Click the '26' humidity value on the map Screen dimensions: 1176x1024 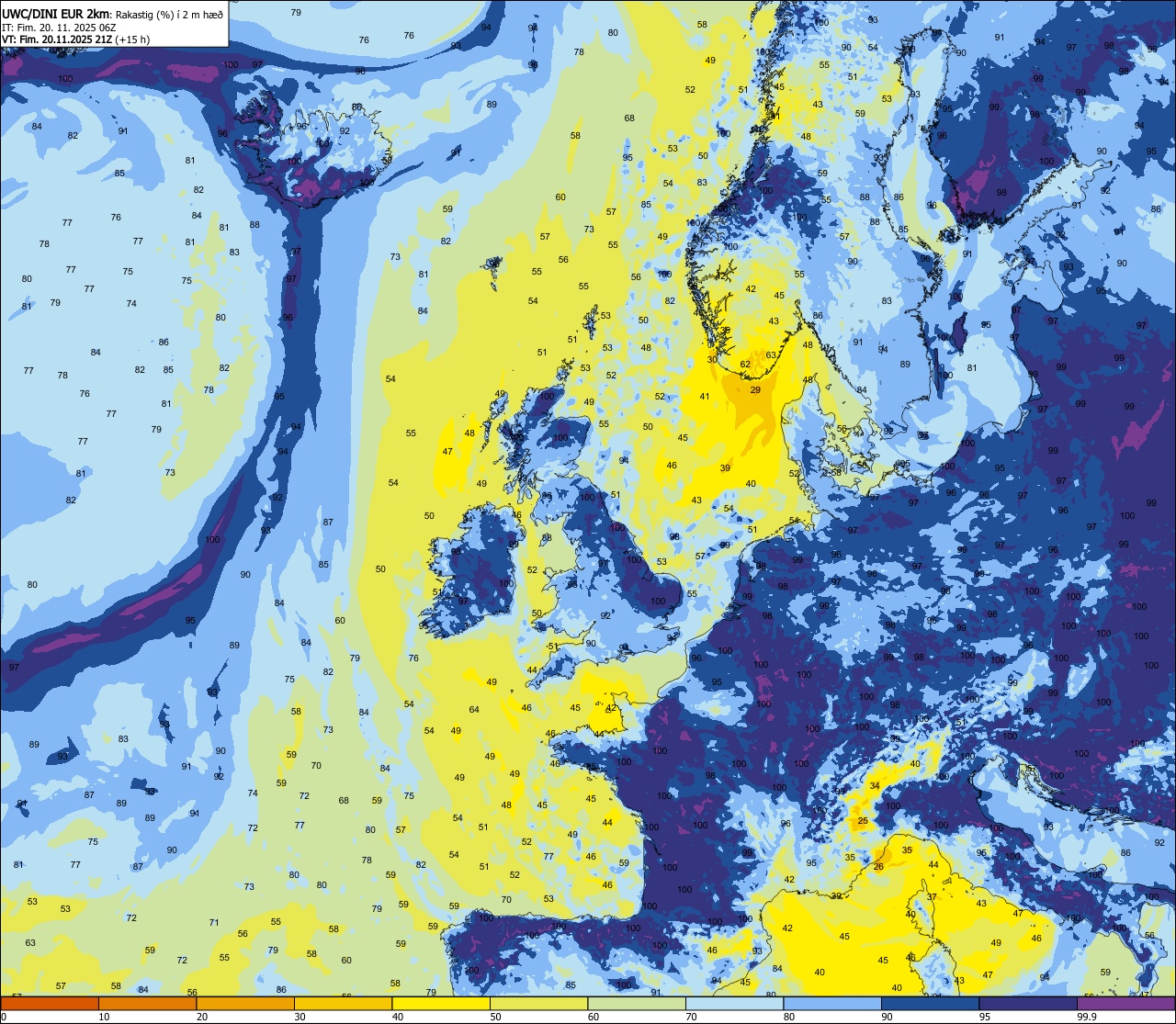click(878, 867)
